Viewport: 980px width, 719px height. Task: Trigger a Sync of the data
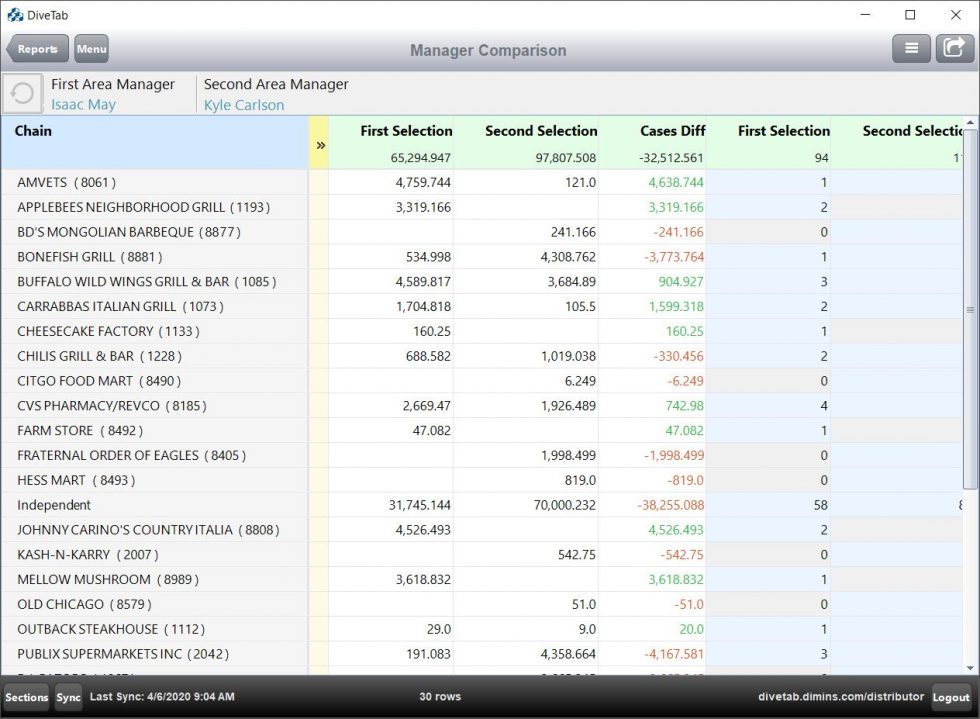tap(68, 697)
